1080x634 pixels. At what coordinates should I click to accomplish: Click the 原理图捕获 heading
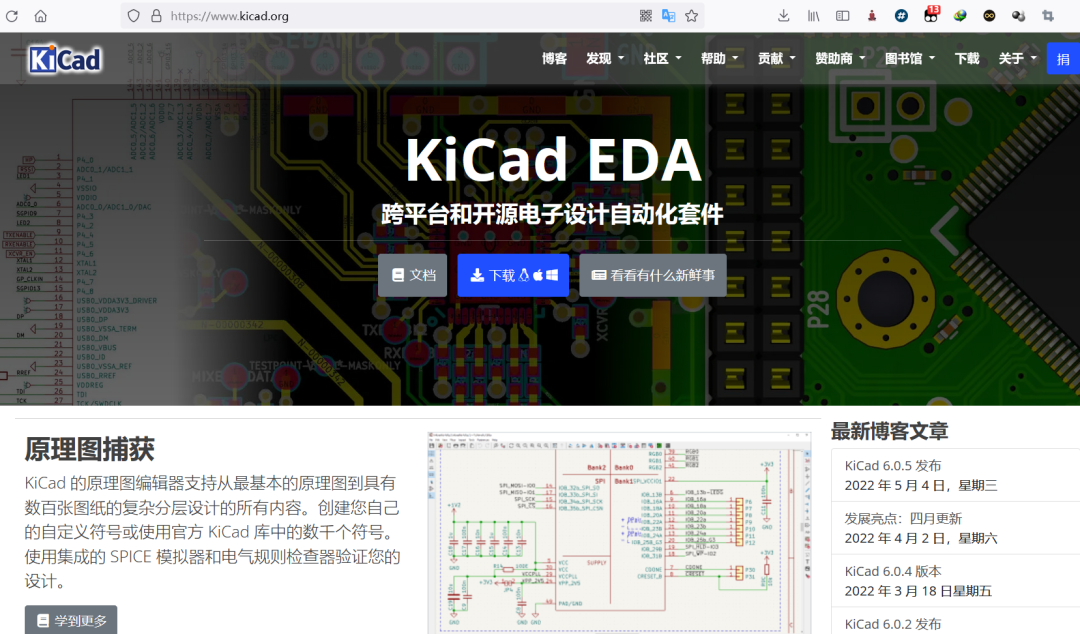90,449
